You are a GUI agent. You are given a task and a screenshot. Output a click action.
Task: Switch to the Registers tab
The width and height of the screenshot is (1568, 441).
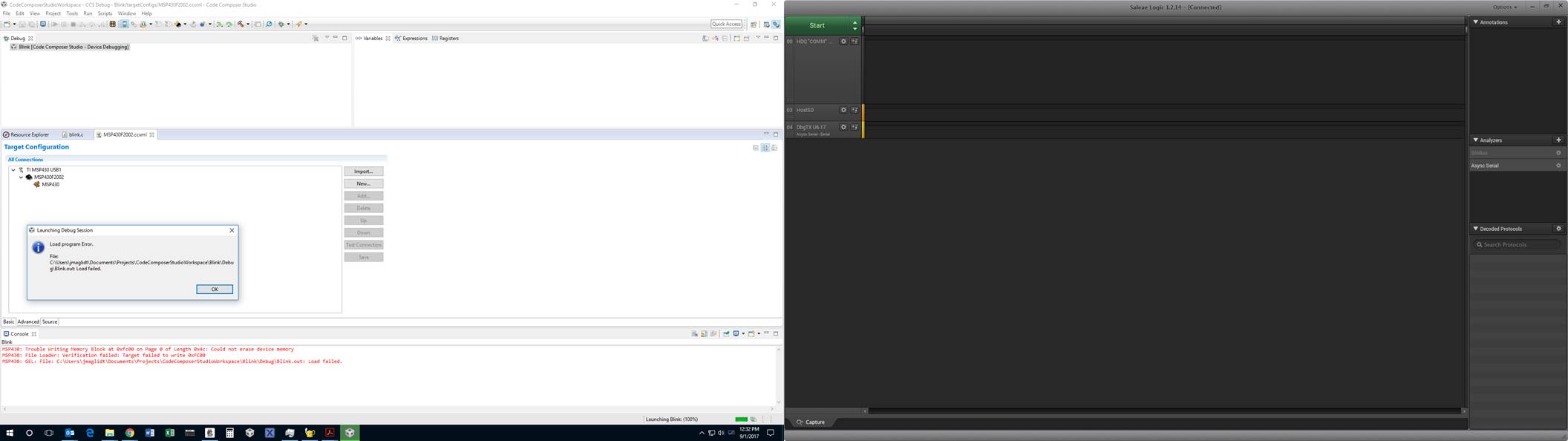pyautogui.click(x=445, y=39)
